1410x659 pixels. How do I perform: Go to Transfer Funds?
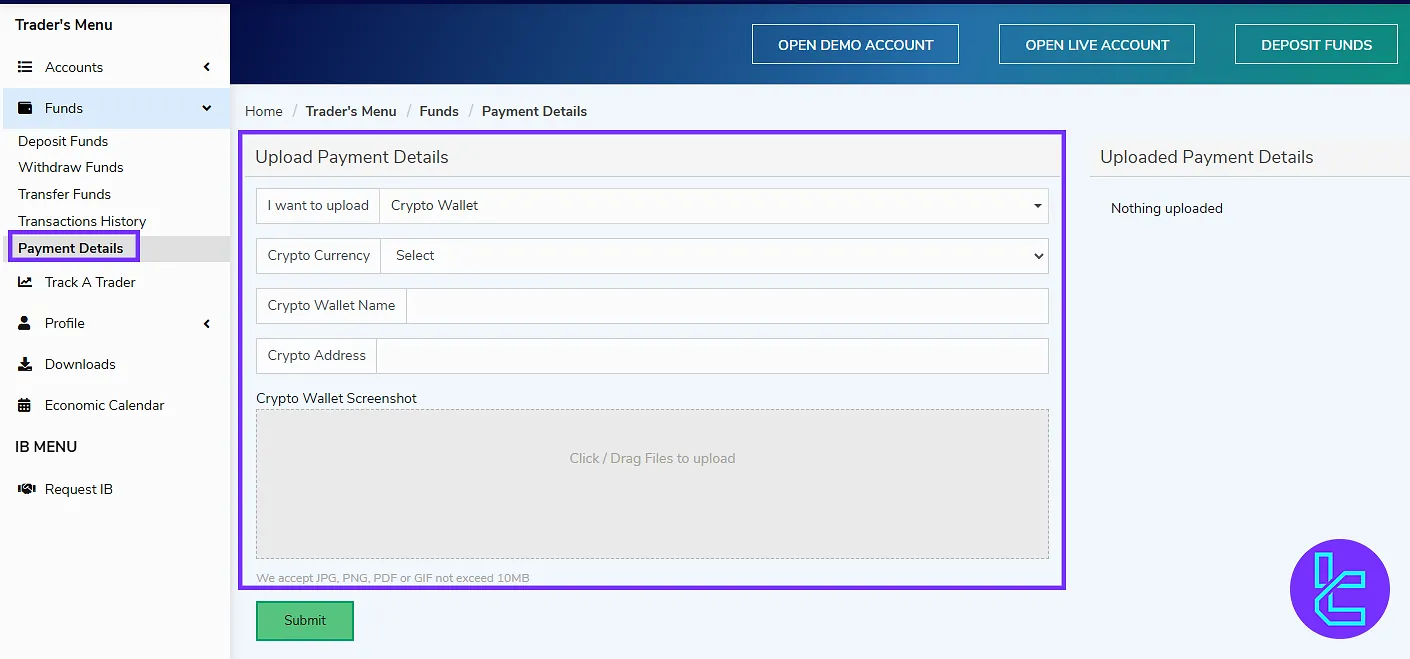[64, 194]
